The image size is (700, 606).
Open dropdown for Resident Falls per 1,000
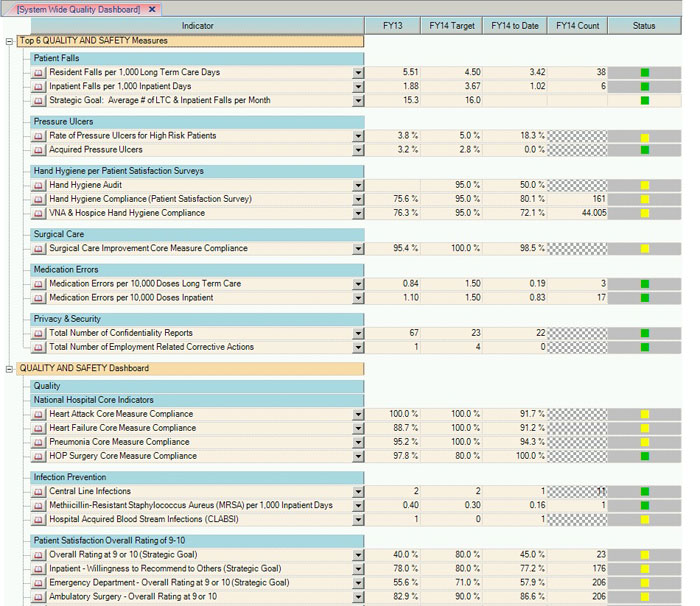point(358,73)
